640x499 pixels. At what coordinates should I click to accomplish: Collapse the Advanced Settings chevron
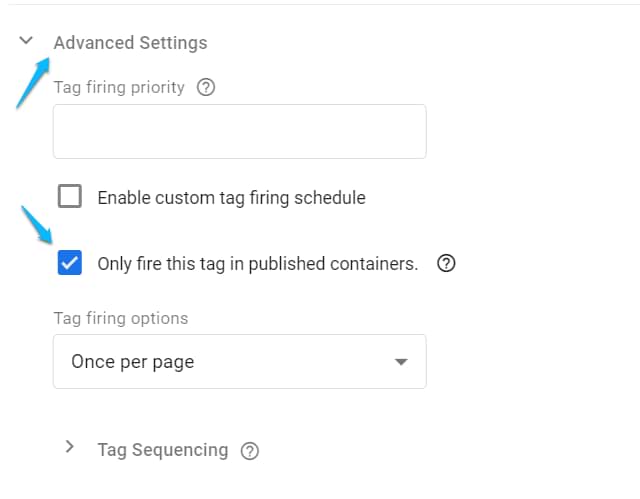27,42
